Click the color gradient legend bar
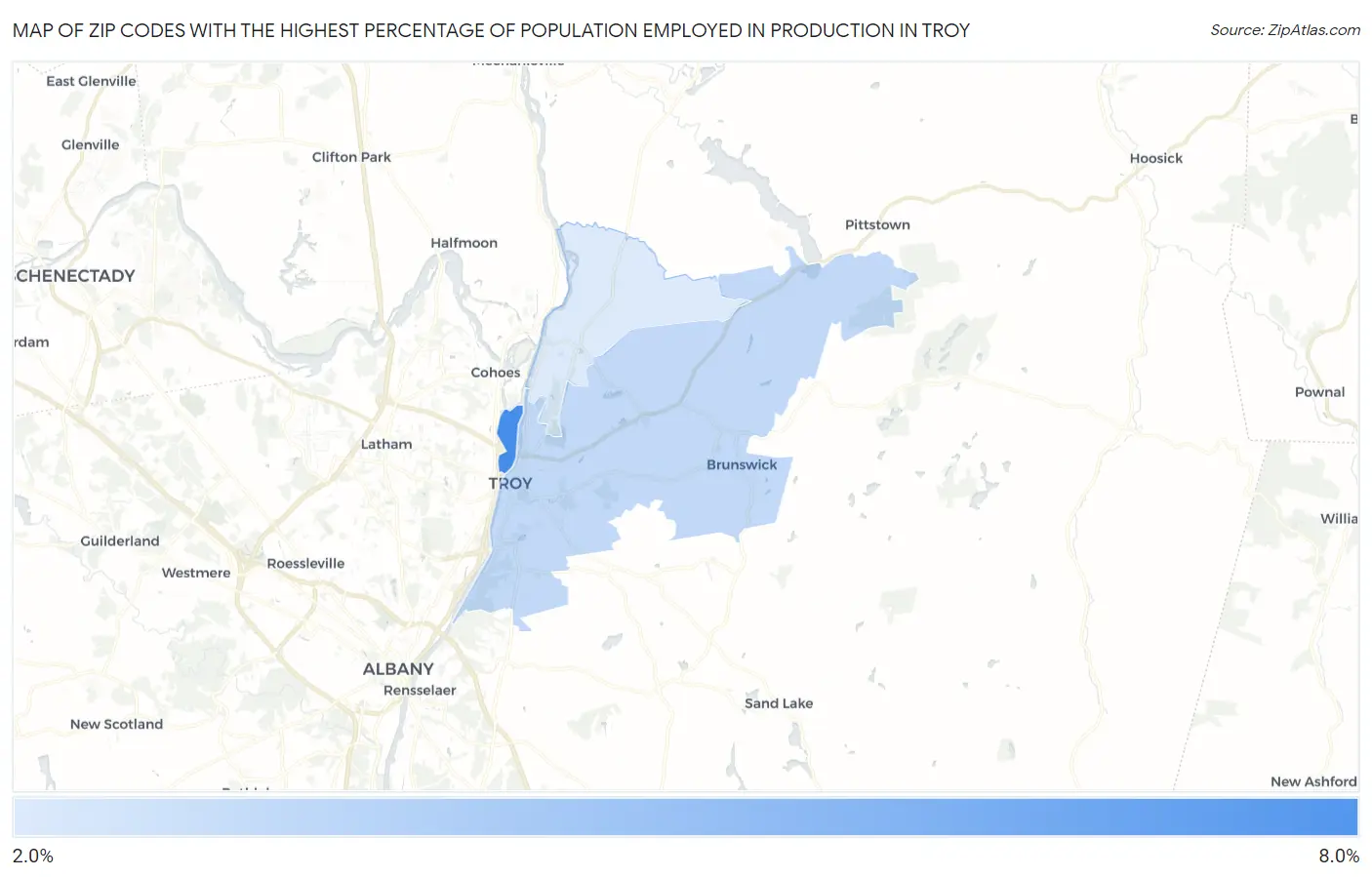 (686, 817)
